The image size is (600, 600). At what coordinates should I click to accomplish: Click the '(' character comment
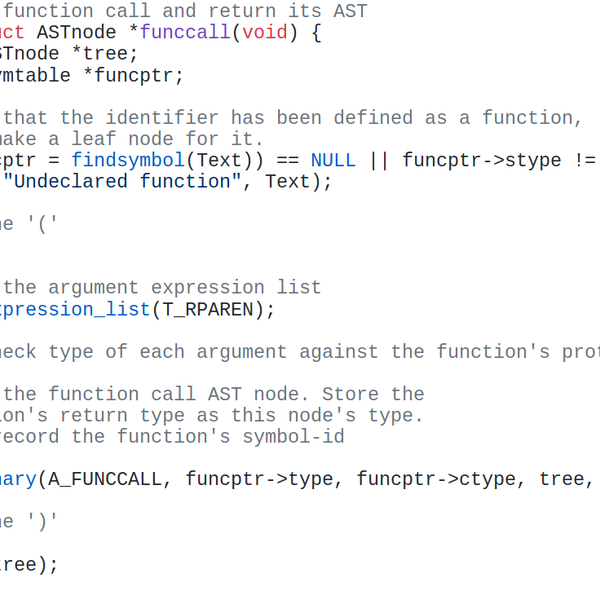pos(42,224)
